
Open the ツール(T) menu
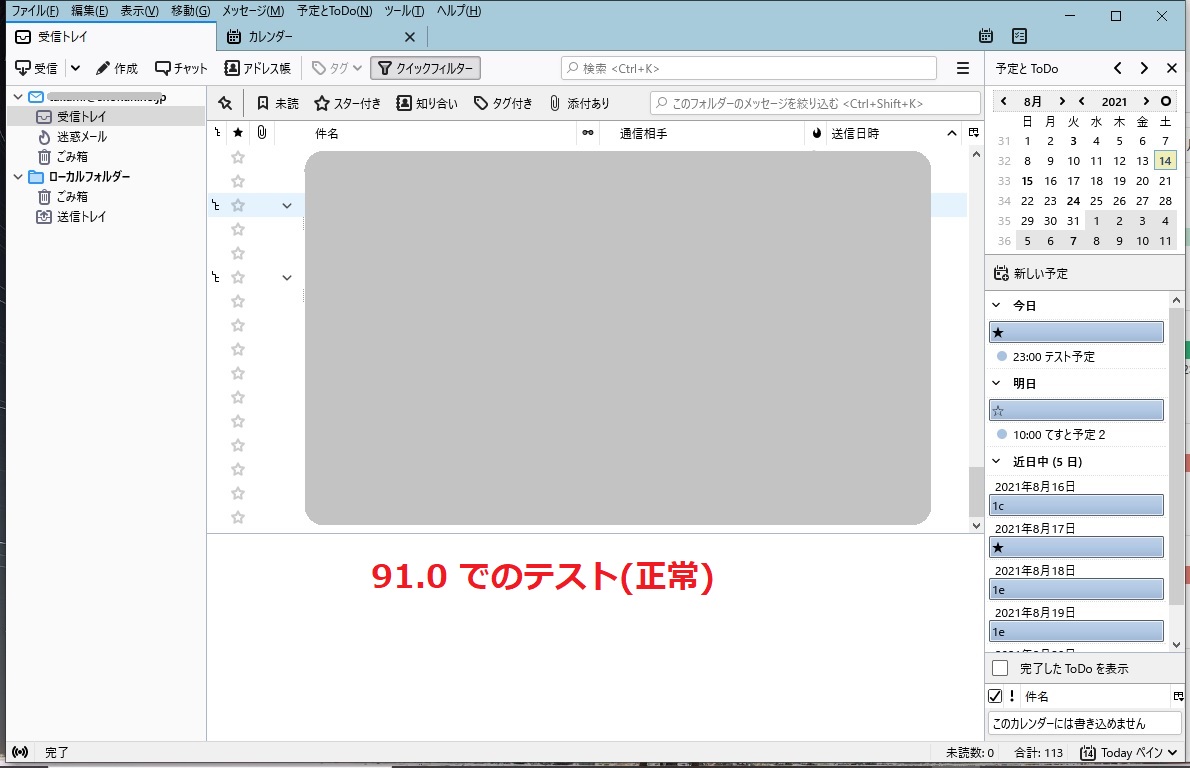[x=404, y=11]
